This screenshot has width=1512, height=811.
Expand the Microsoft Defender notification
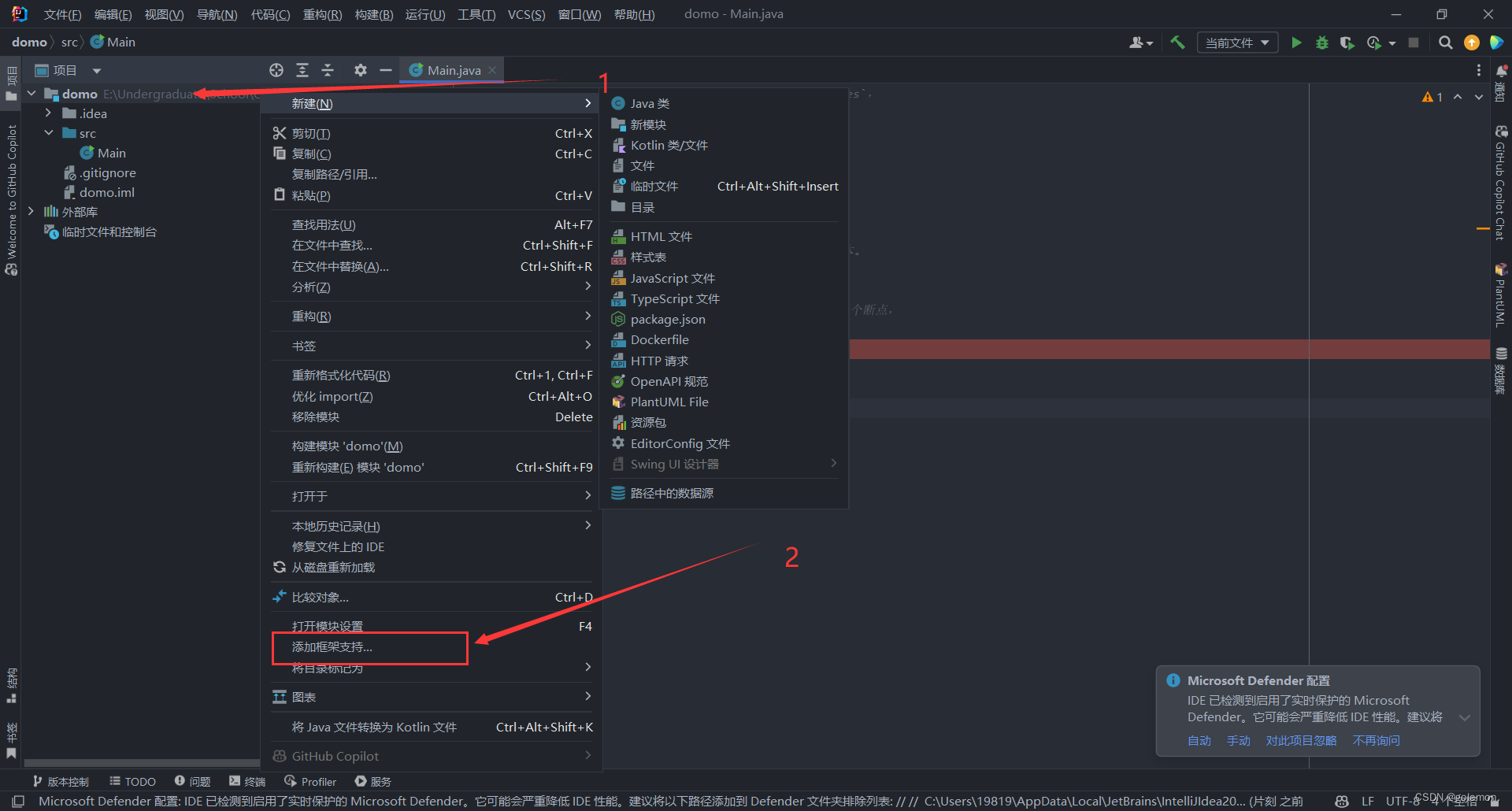click(1465, 717)
